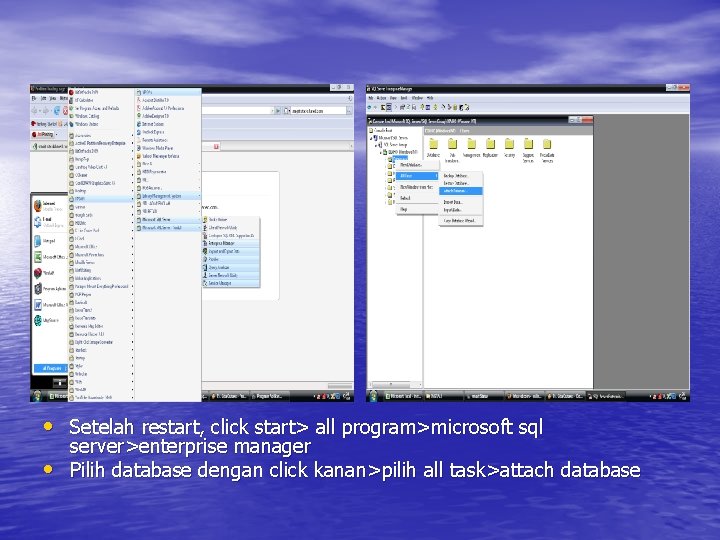Image resolution: width=720 pixels, height=540 pixels.
Task: Collapse the Microsoft SQL Servers tree node
Action: 371,138
